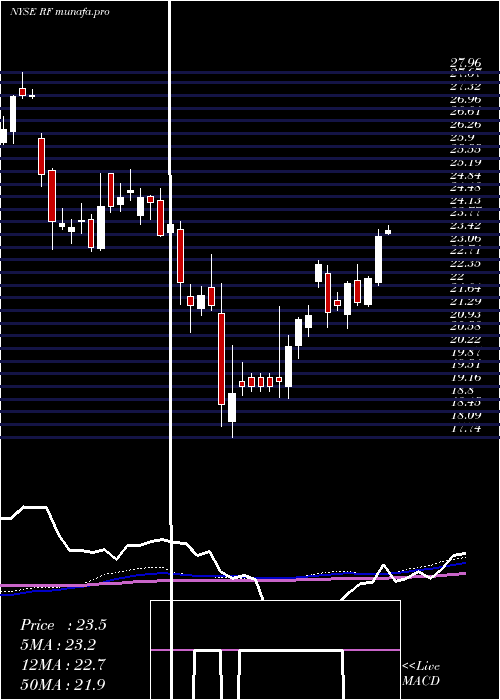Click the 20.22 price axis label
This screenshot has width=500, height=700.
pyautogui.click(x=465, y=340)
